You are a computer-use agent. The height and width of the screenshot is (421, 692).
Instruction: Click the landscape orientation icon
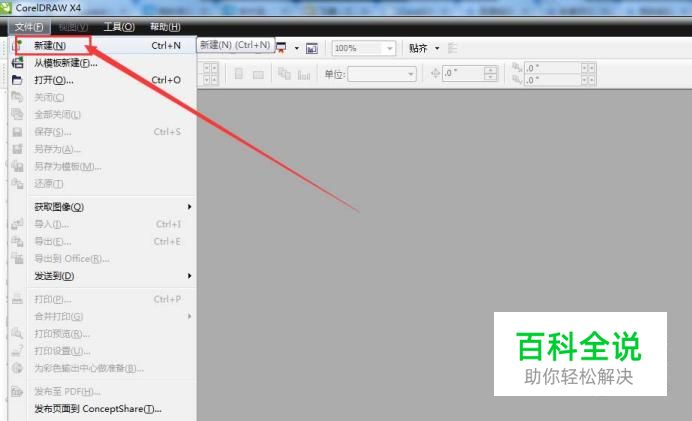pyautogui.click(x=258, y=75)
